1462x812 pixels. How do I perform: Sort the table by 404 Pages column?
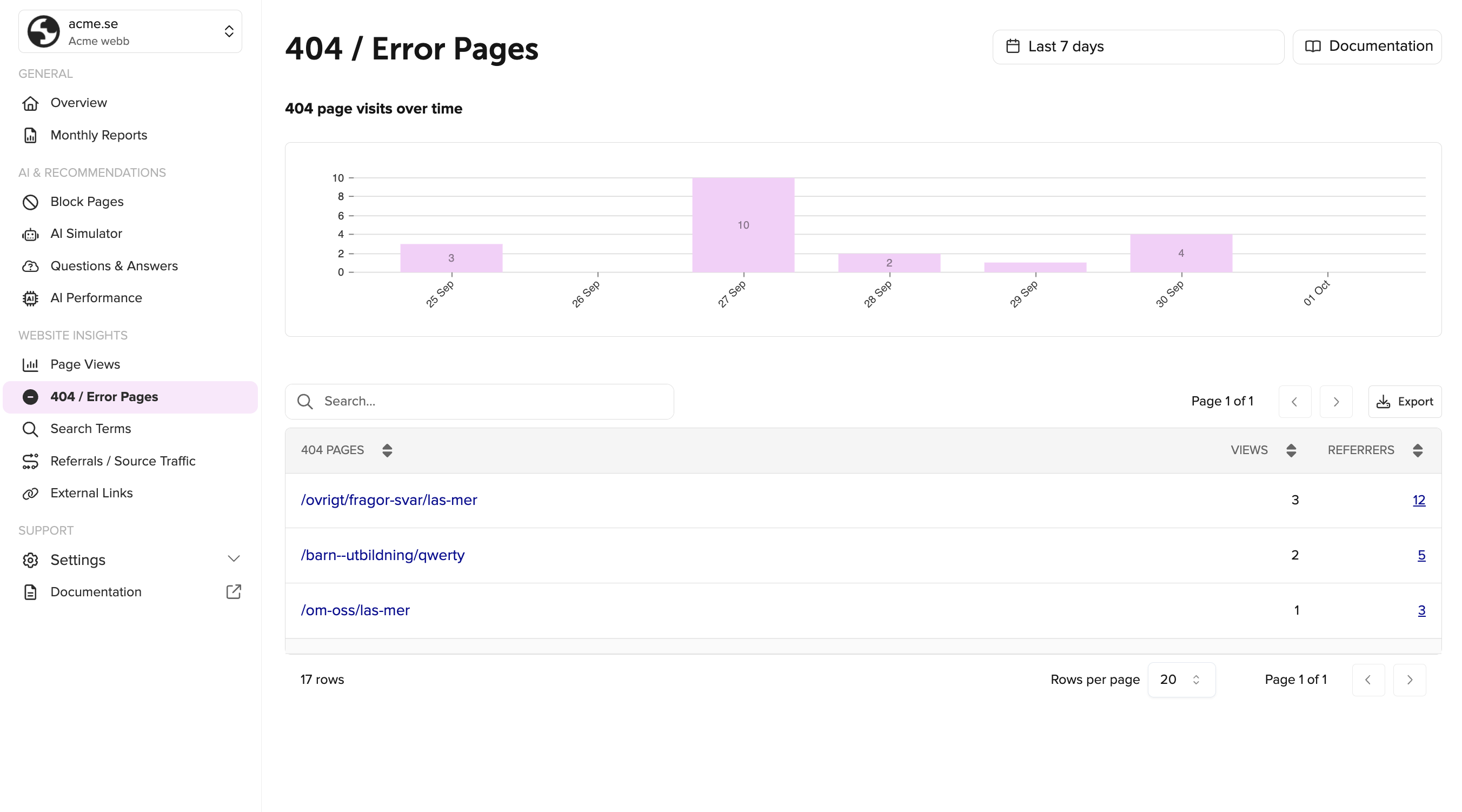pyautogui.click(x=387, y=450)
